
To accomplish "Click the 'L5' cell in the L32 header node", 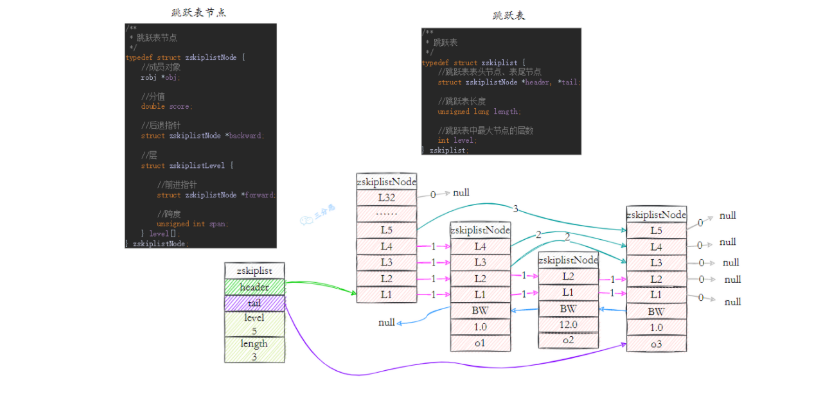I will pyautogui.click(x=386, y=230).
